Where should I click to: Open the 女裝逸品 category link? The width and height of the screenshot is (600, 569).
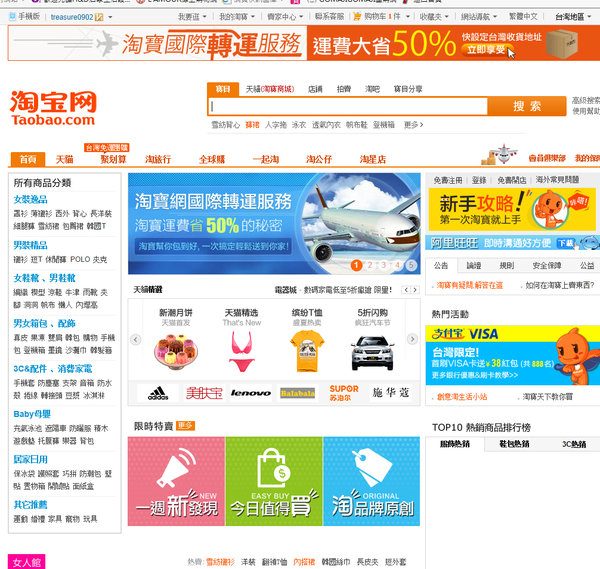[x=30, y=199]
